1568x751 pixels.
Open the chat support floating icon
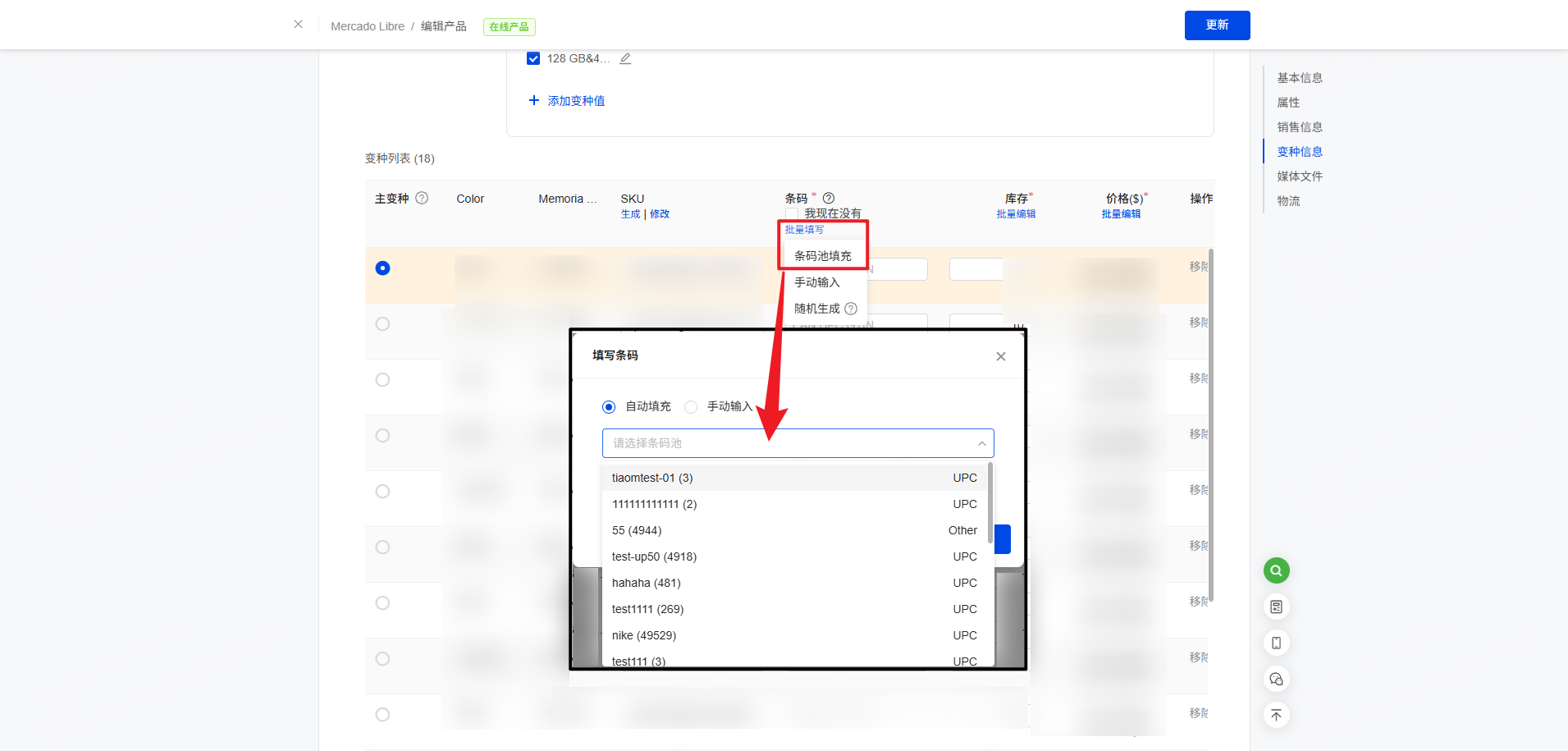point(1276,679)
